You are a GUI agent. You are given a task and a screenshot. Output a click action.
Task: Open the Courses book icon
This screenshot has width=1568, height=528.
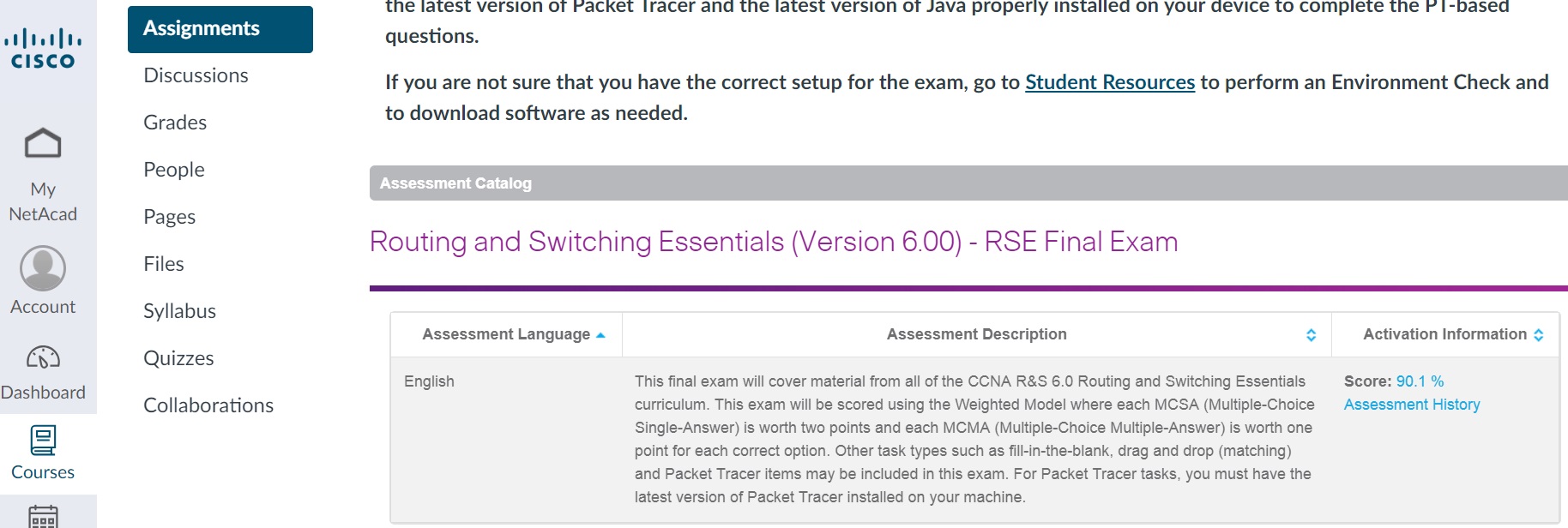click(43, 441)
